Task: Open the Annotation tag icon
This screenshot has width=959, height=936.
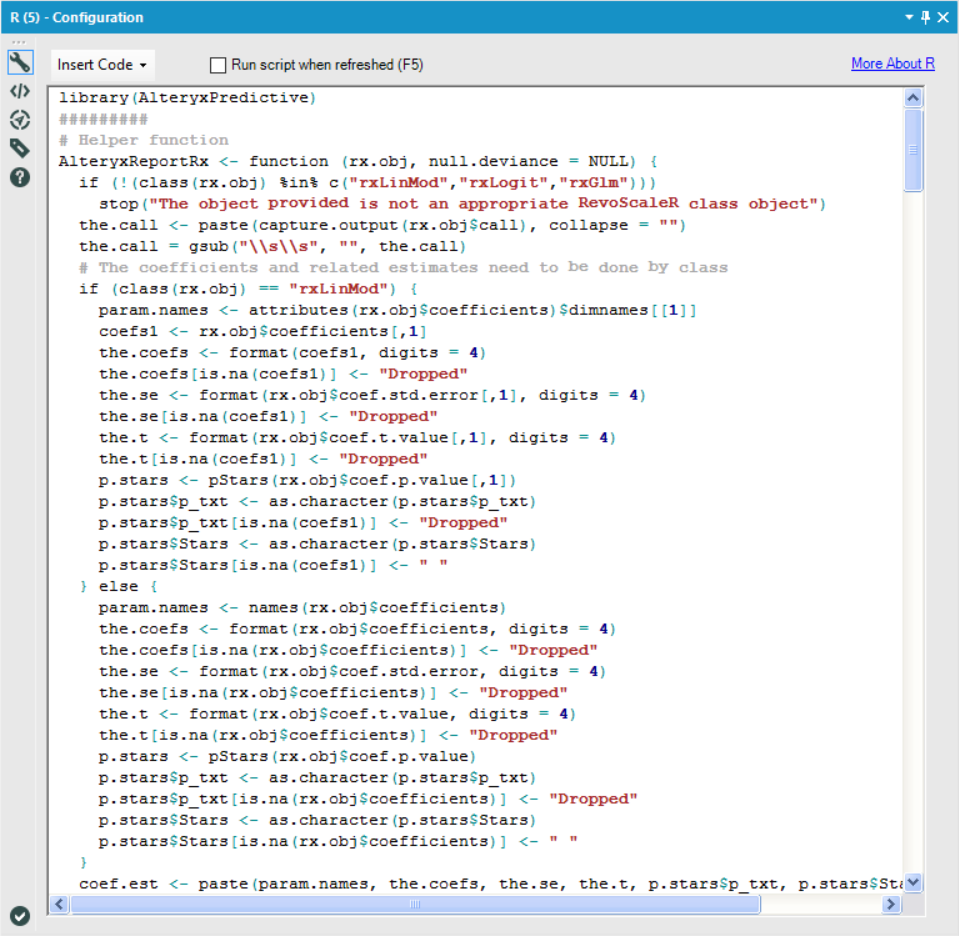Action: [20, 148]
